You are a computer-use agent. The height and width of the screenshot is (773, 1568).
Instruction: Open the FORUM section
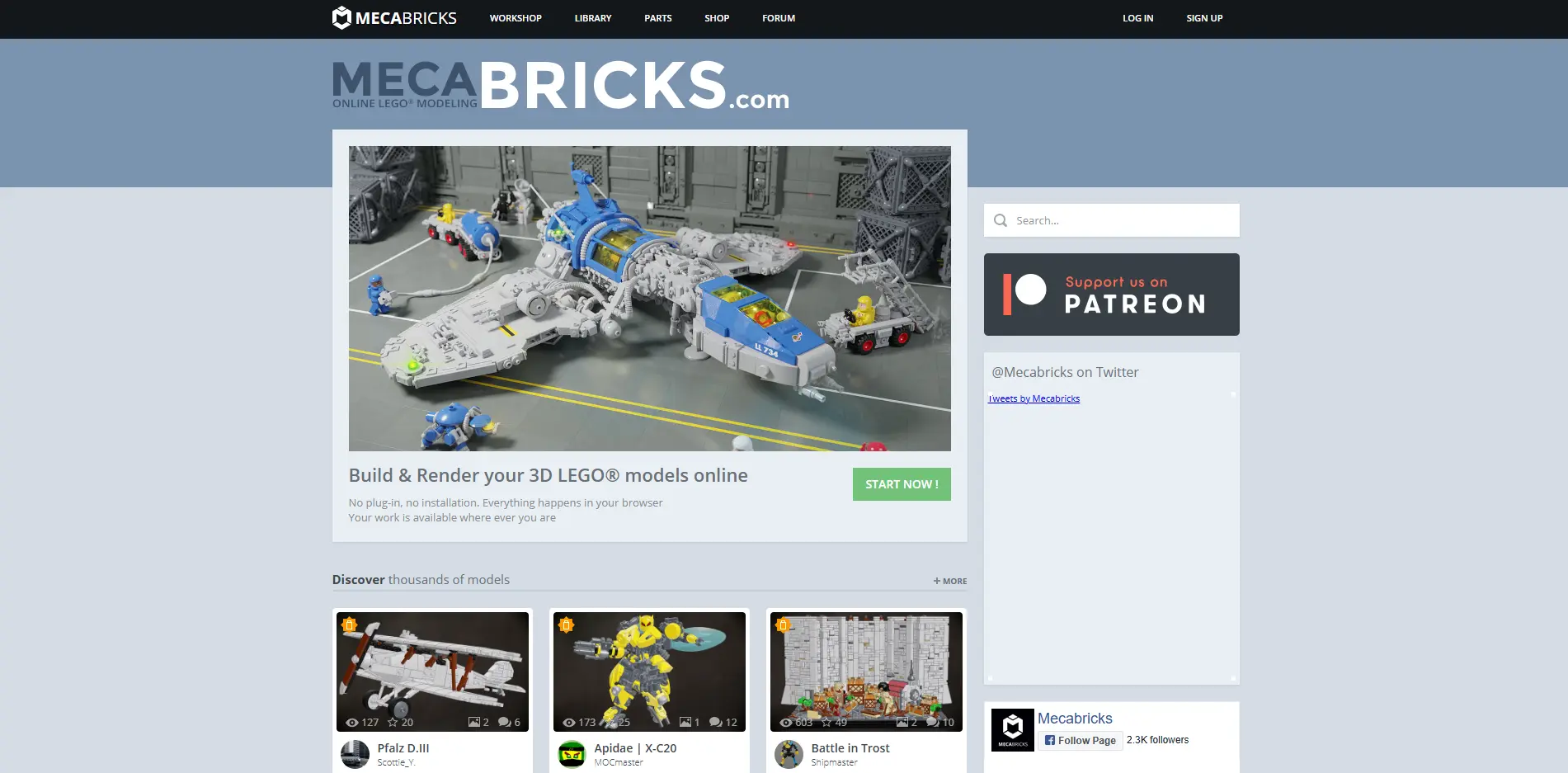778,17
